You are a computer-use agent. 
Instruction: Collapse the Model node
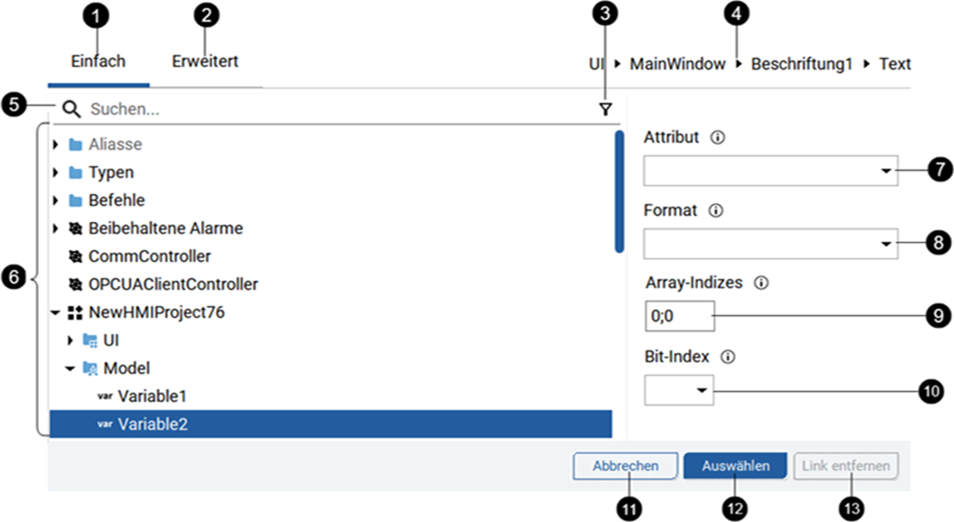point(70,369)
